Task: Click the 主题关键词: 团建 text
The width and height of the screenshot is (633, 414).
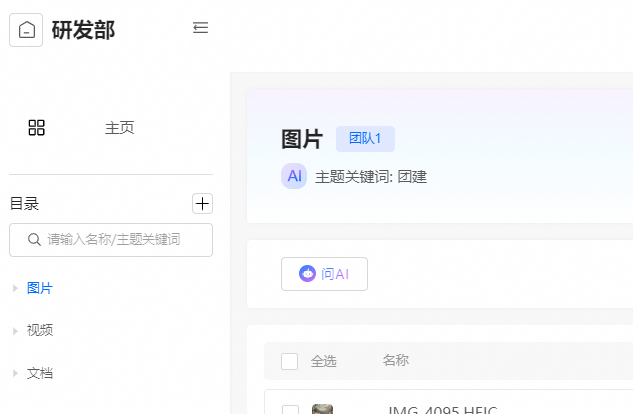Action: tap(371, 177)
